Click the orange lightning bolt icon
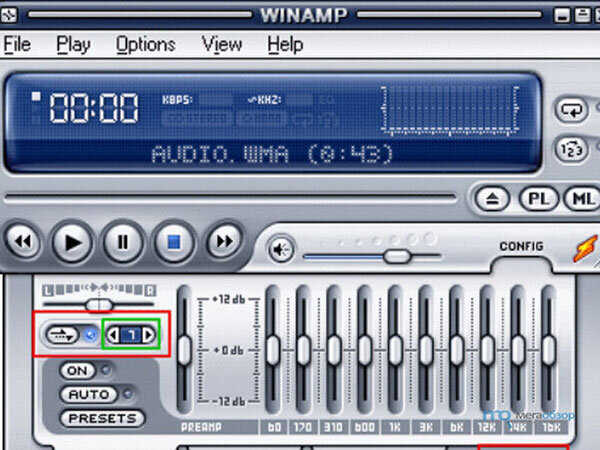600x450 pixels. click(x=585, y=249)
